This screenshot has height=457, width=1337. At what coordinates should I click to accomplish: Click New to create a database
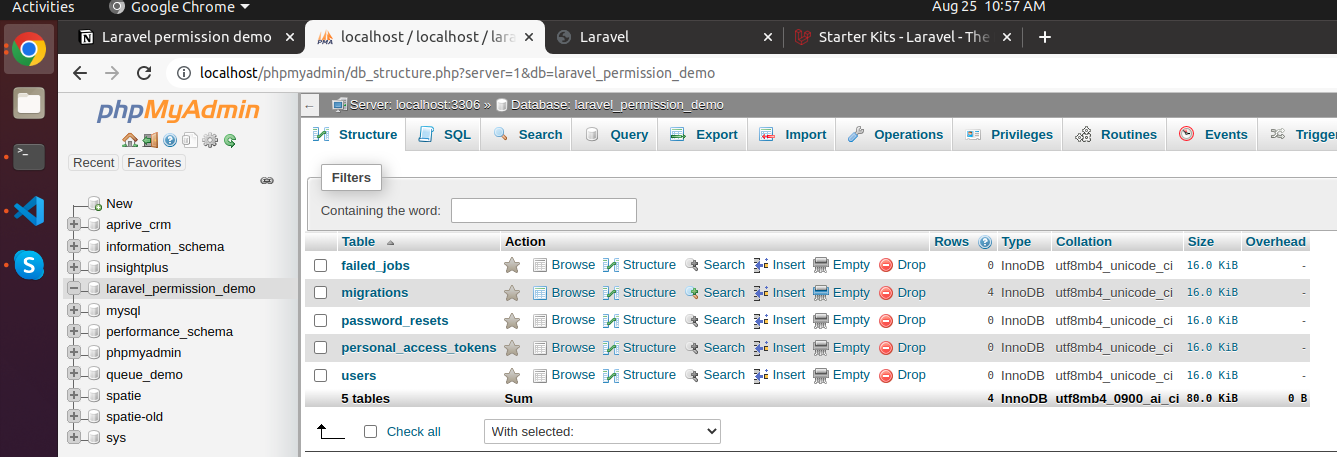click(x=119, y=203)
